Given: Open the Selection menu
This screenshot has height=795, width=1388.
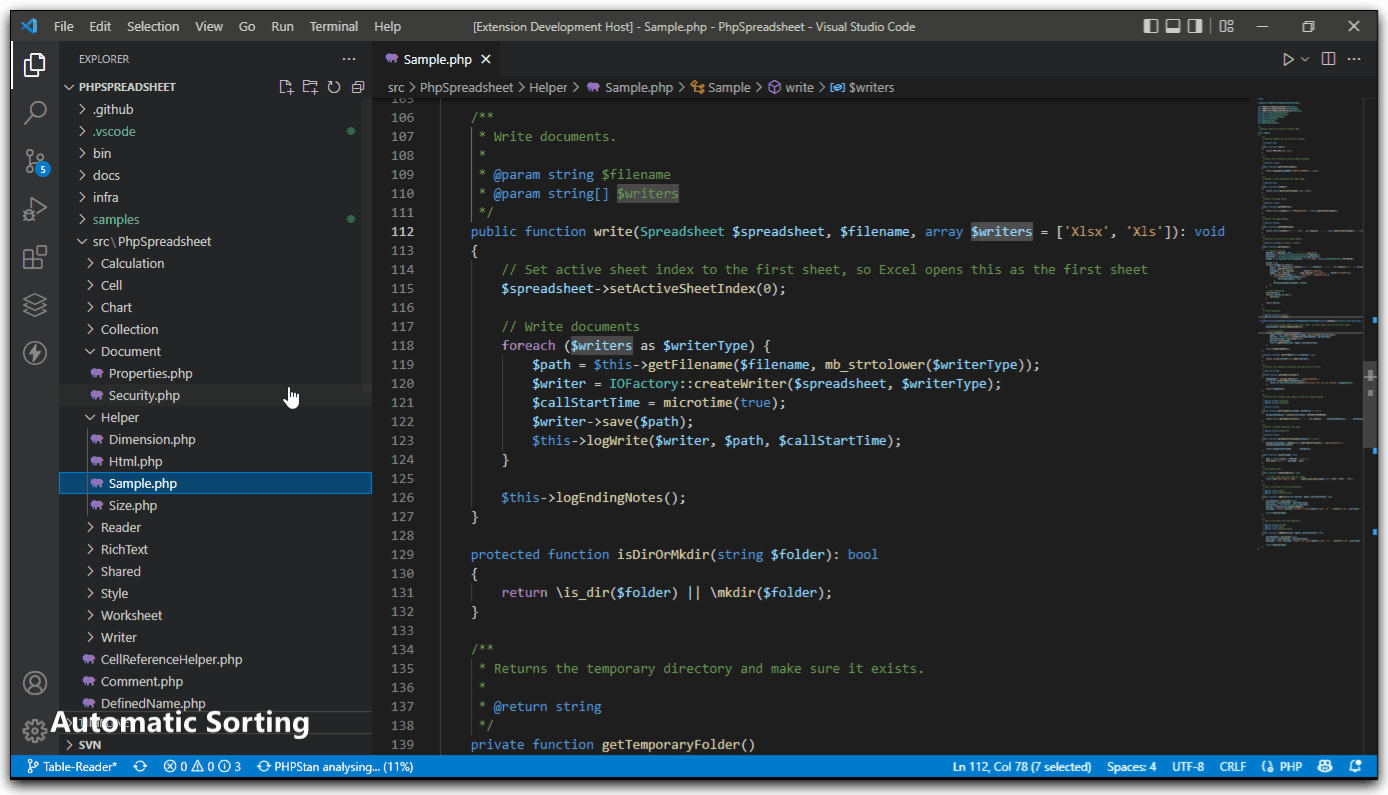Looking at the screenshot, I should tap(153, 27).
